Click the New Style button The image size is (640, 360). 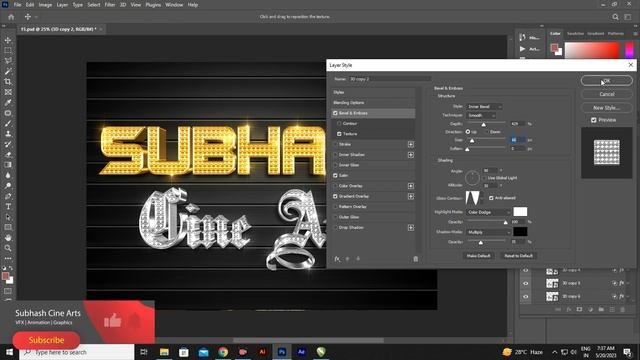click(x=607, y=108)
